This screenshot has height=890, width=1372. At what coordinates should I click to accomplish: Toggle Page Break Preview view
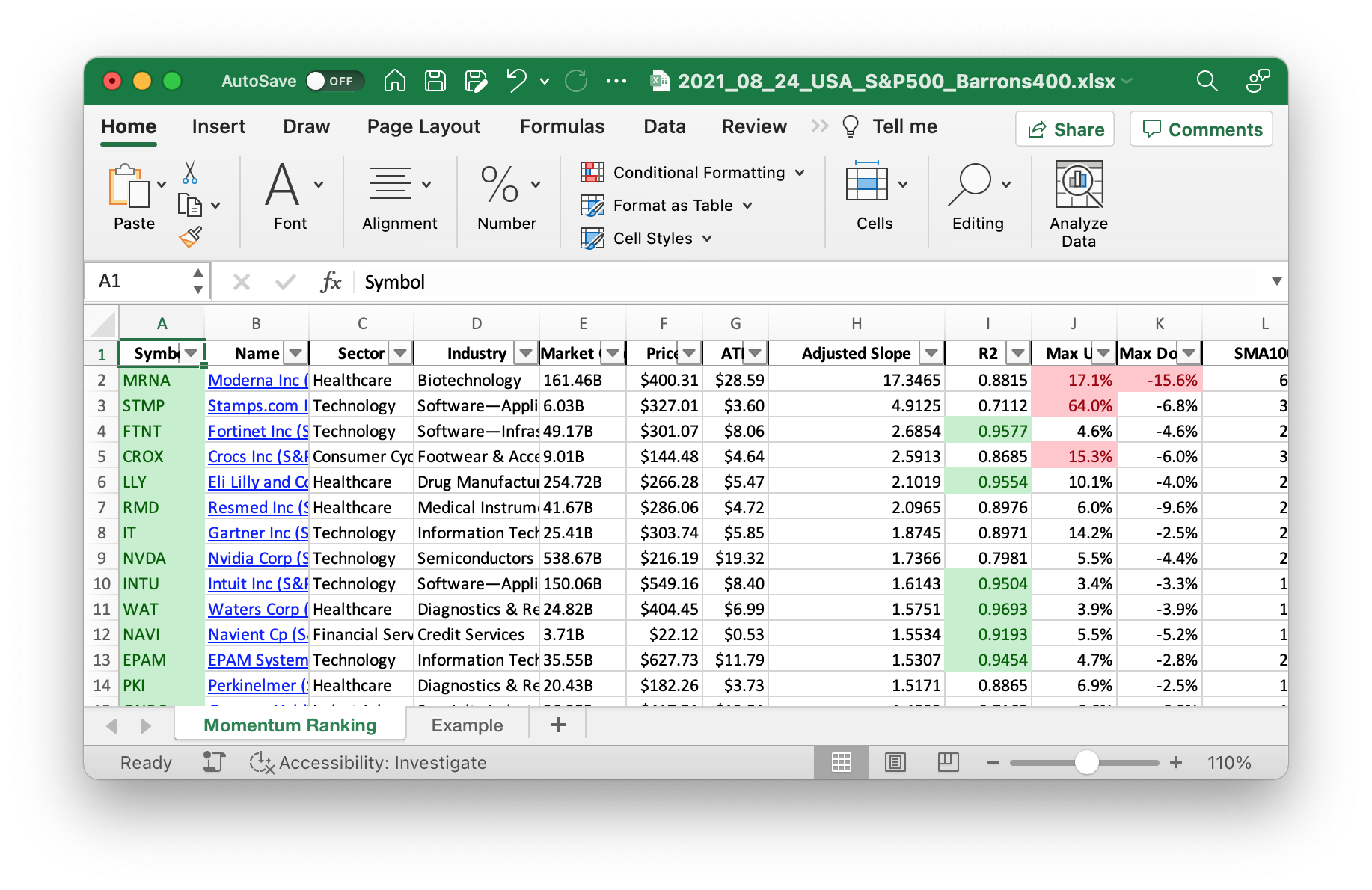coord(948,762)
